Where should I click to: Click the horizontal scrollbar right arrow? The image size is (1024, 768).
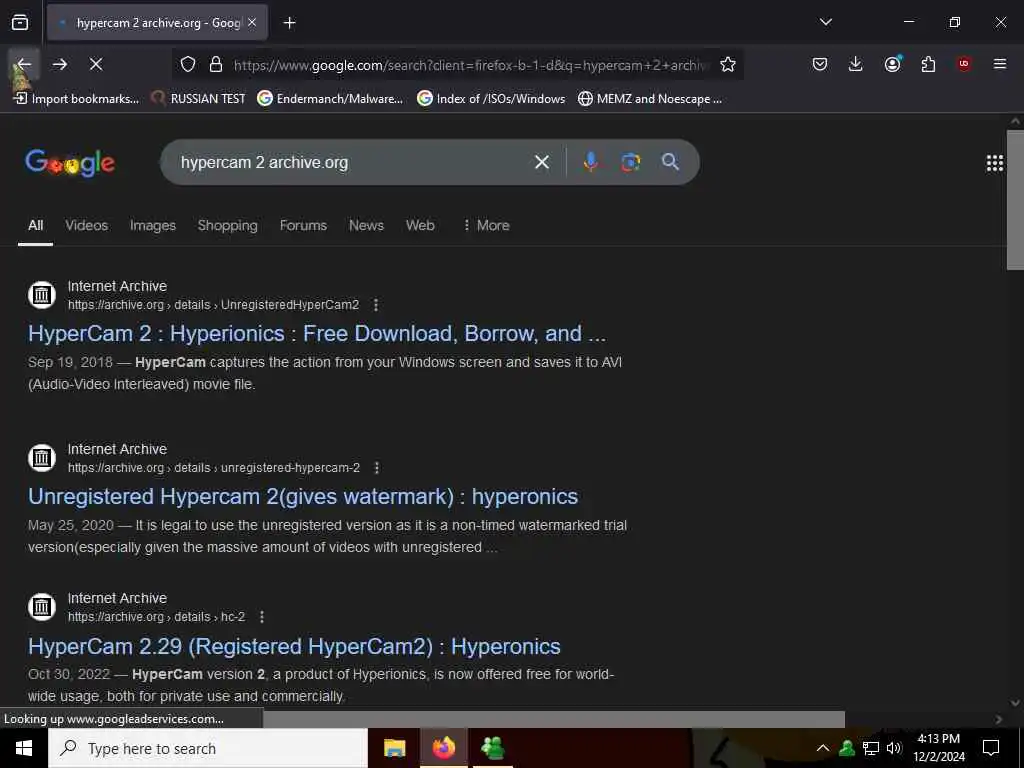click(x=999, y=719)
